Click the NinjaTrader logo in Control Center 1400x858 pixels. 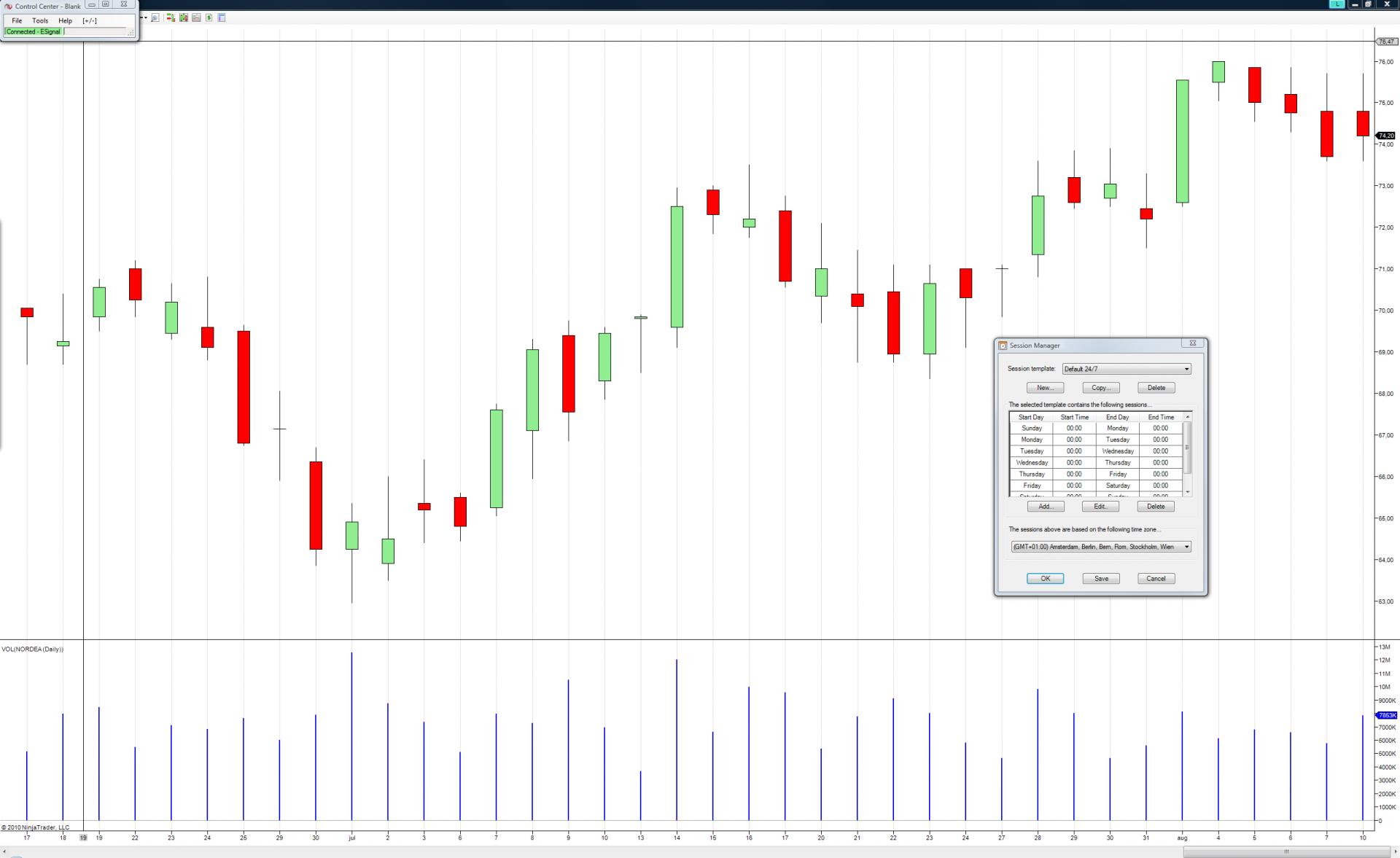(9, 7)
